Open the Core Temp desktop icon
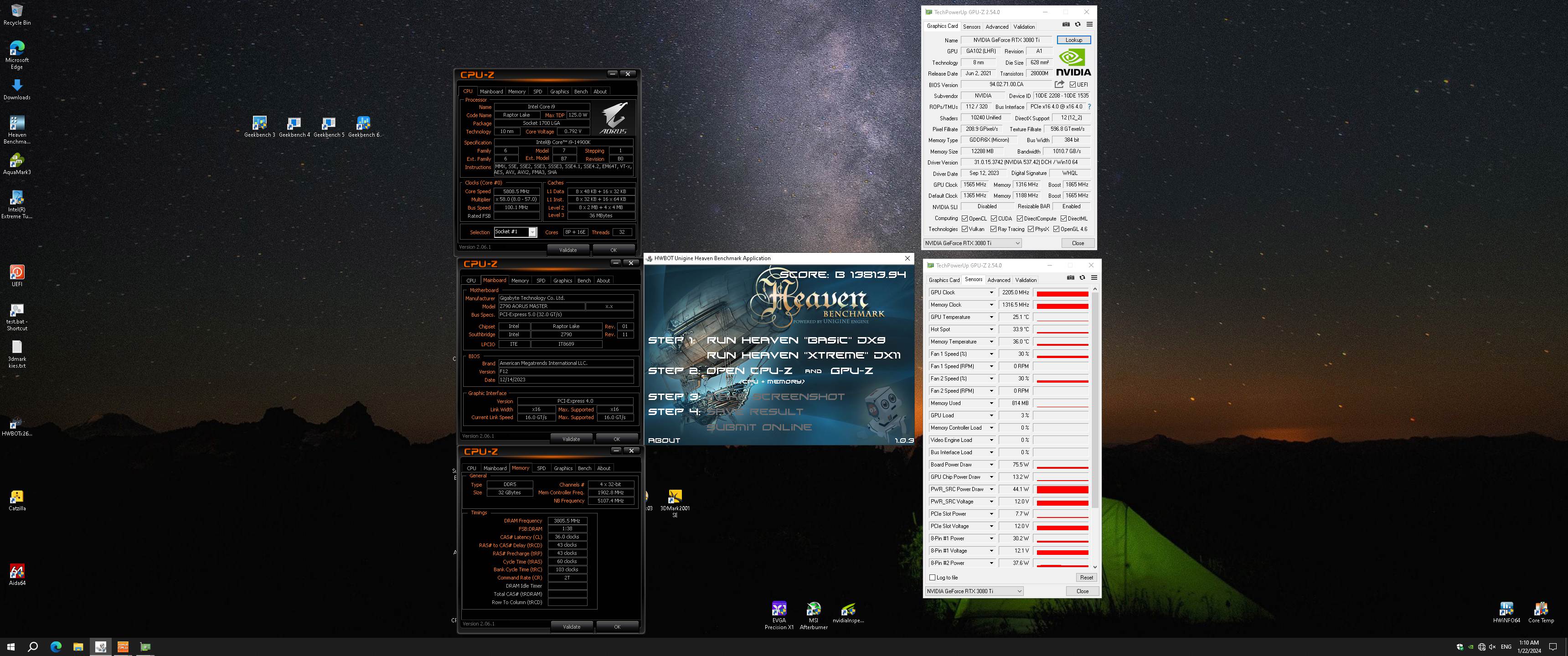Image resolution: width=1568 pixels, height=656 pixels. point(1541,612)
